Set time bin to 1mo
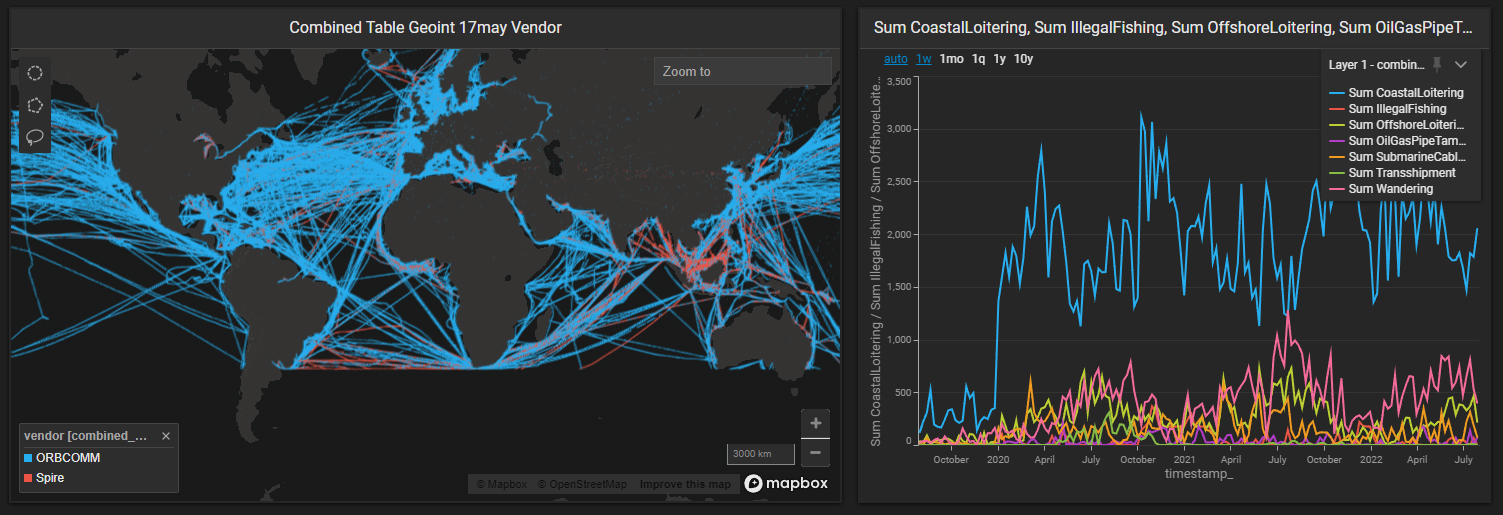Screen dimensions: 1503x515 [x=951, y=59]
